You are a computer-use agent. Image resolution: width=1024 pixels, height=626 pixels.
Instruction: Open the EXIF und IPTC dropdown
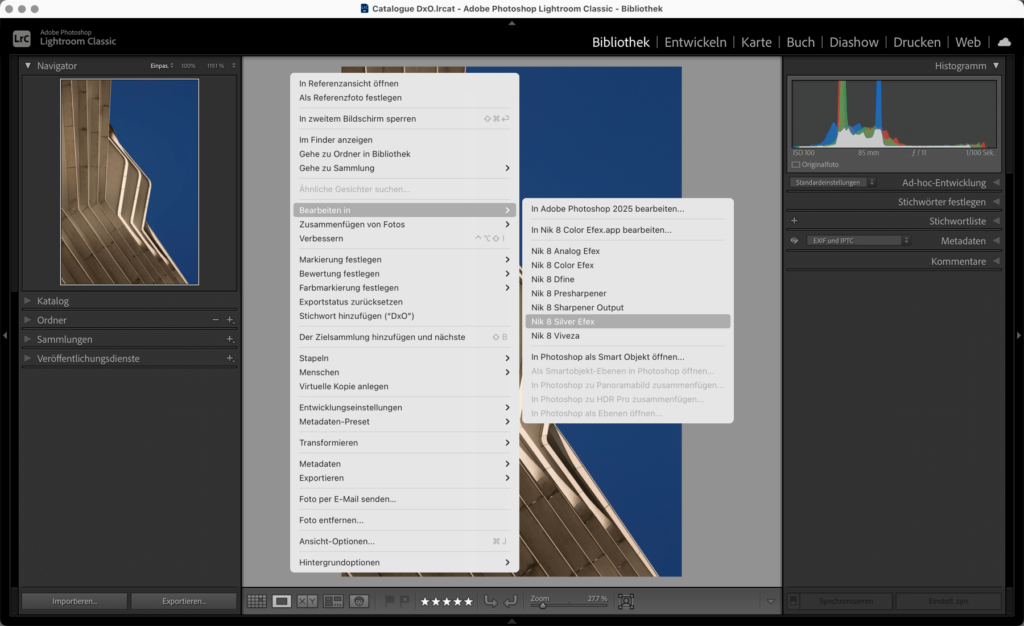858,240
